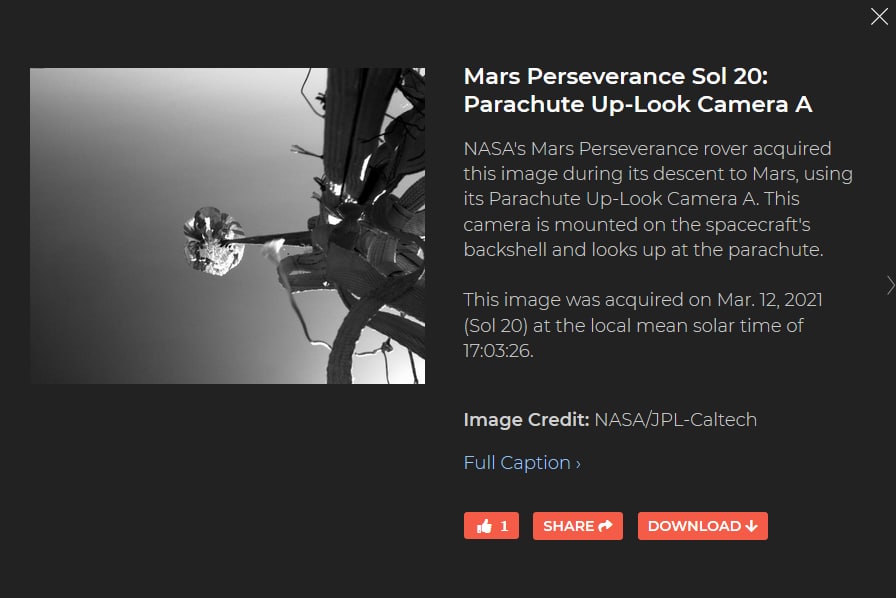The height and width of the screenshot is (598, 896).
Task: Click the share arrow icon
Action: (605, 526)
